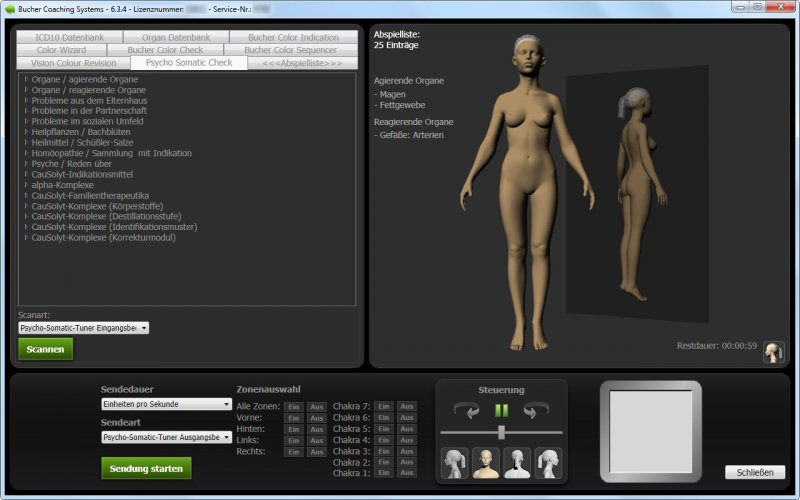Select the right side profile head view

[x=548, y=463]
